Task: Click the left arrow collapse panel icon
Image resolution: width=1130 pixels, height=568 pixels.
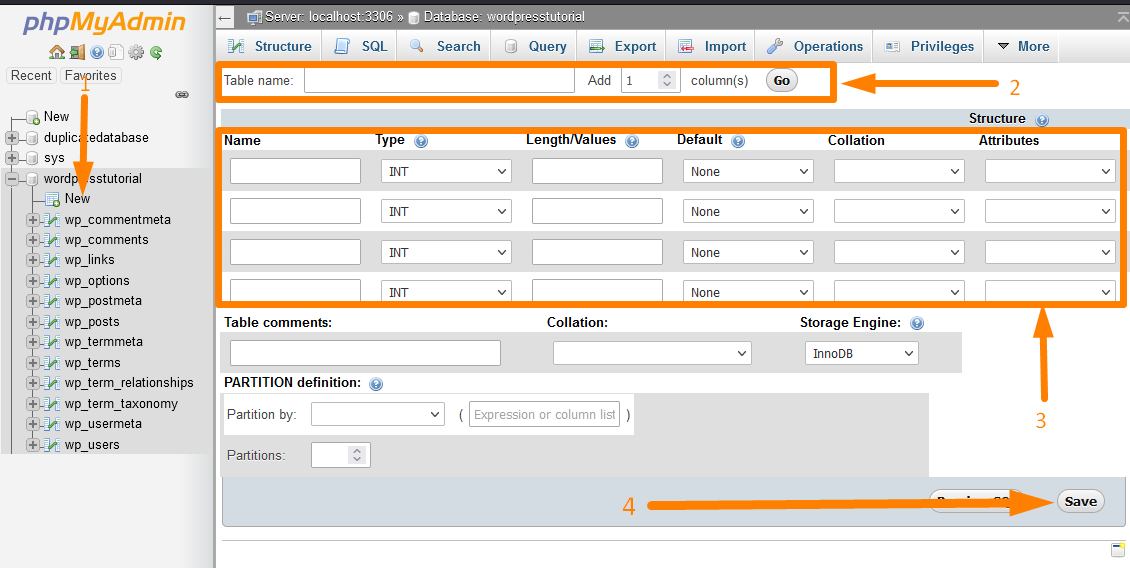Action: point(225,17)
